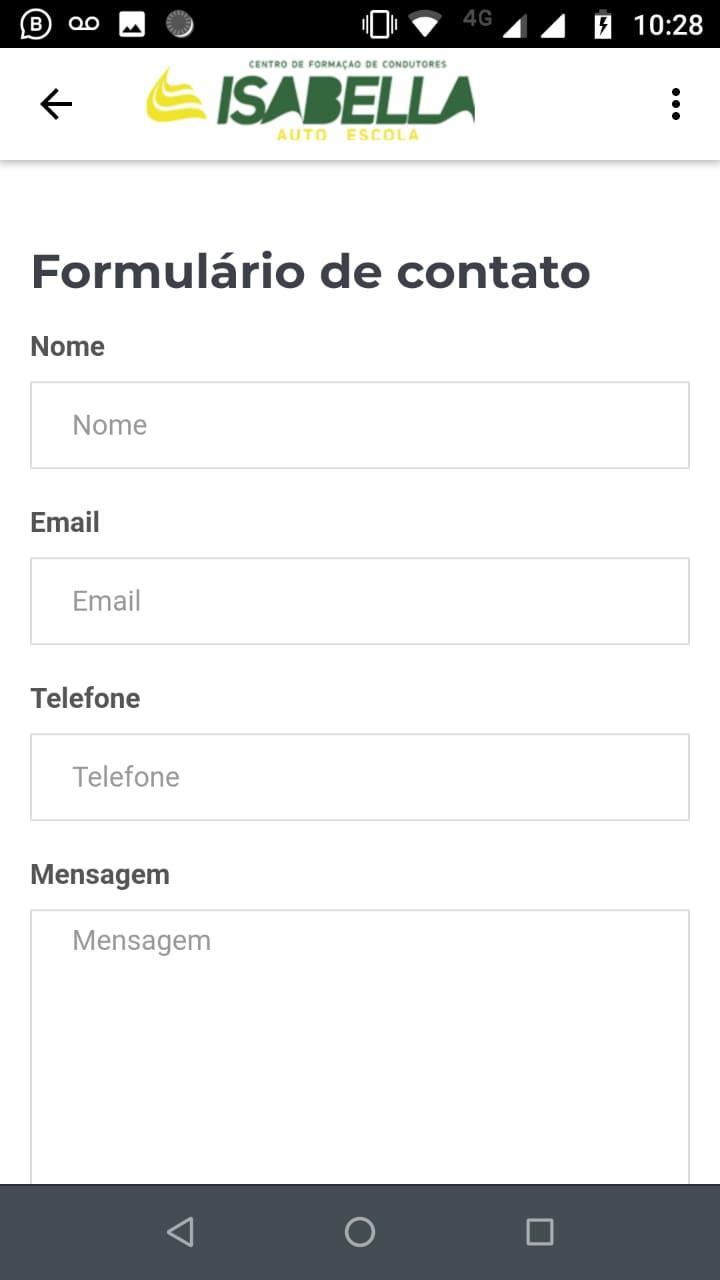
Task: Tap the Mensagem field label
Action: [100, 874]
